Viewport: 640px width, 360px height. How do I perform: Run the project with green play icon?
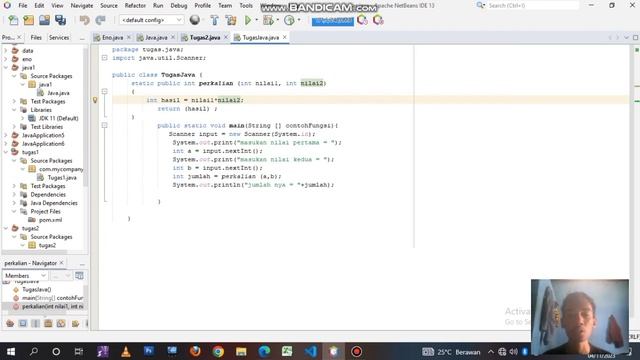[248, 20]
